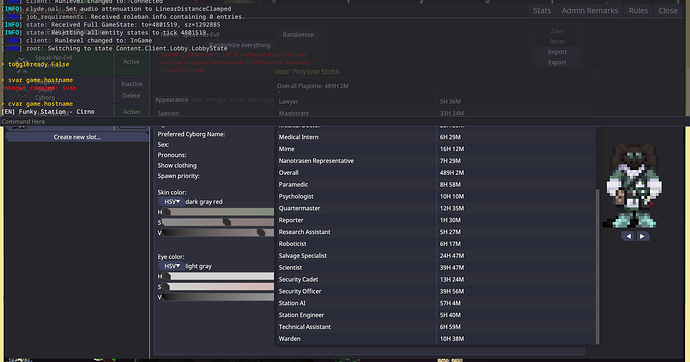This screenshot has width=690, height=362.
Task: Click the Import profile button
Action: 557,52
